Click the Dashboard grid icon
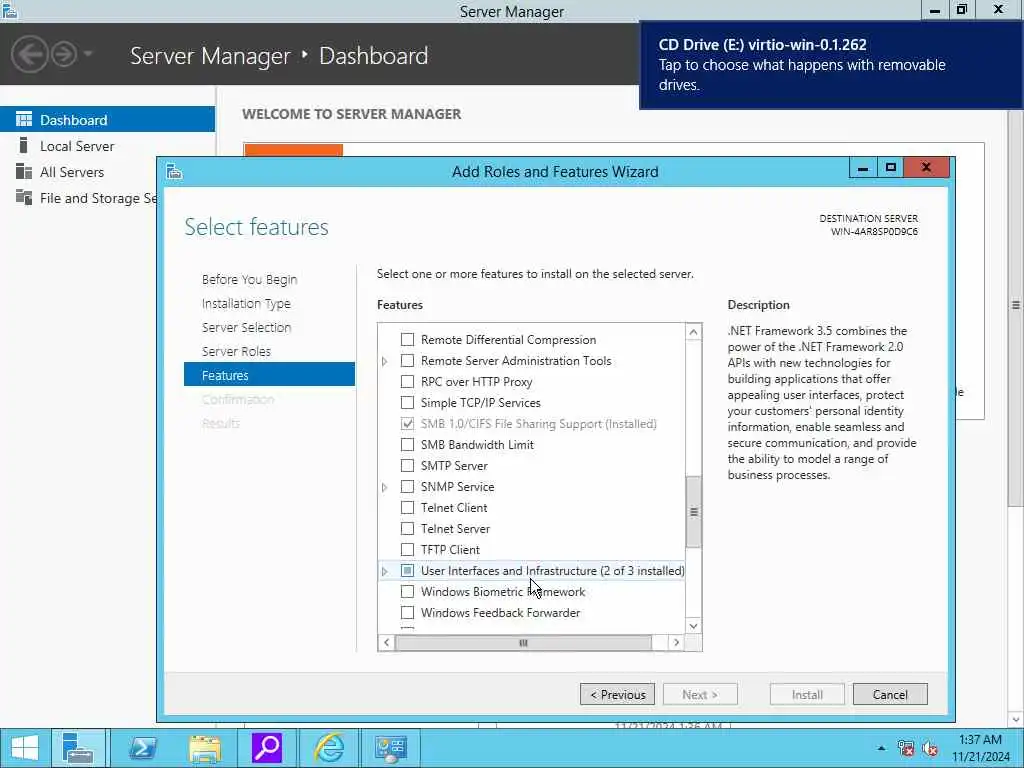Image resolution: width=1024 pixels, height=768 pixels. pyautogui.click(x=24, y=119)
